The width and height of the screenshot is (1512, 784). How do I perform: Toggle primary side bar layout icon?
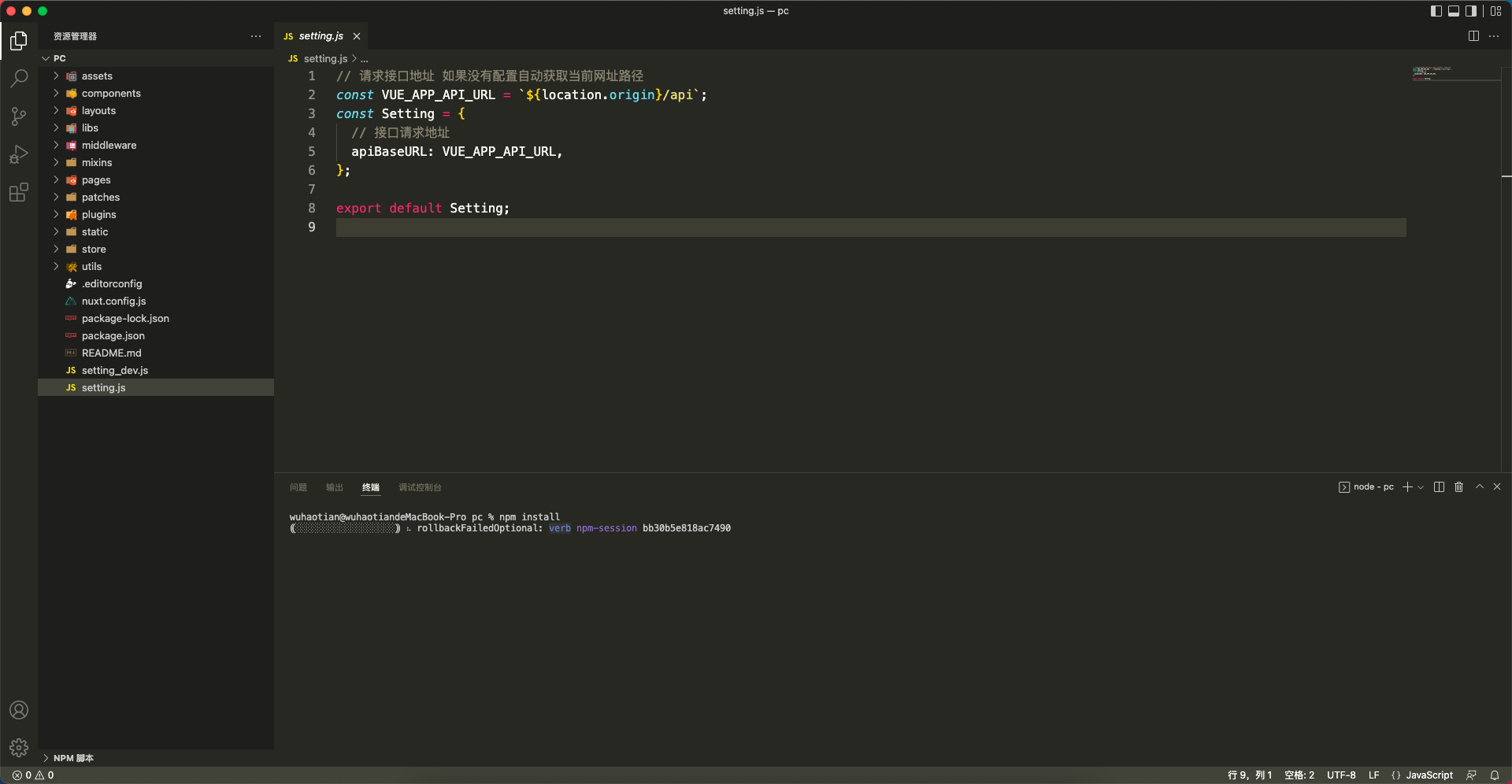[1436, 11]
